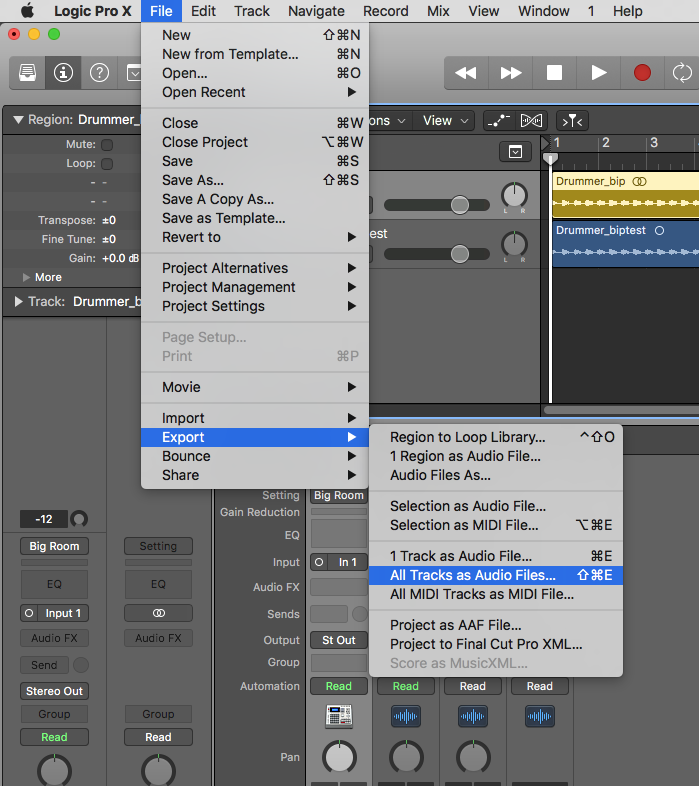Click the stereo link format button
699x786 pixels.
coord(158,613)
